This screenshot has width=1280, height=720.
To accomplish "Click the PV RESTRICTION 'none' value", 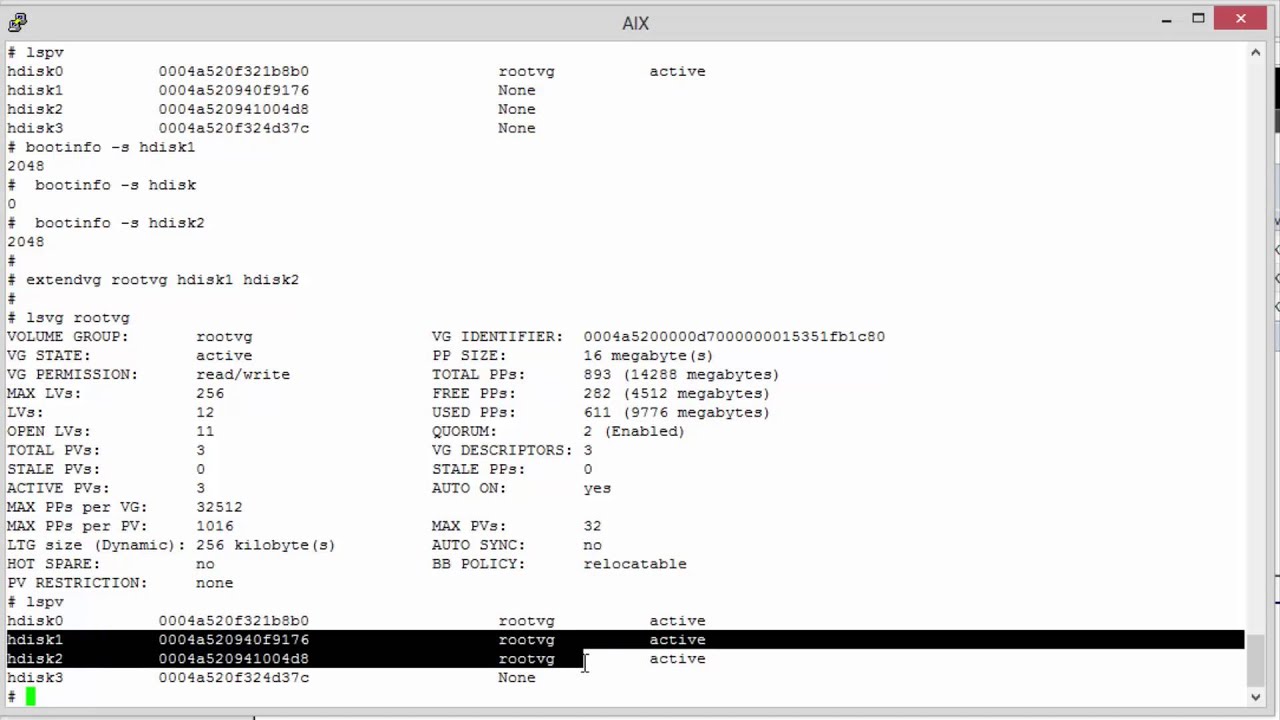I will [214, 583].
